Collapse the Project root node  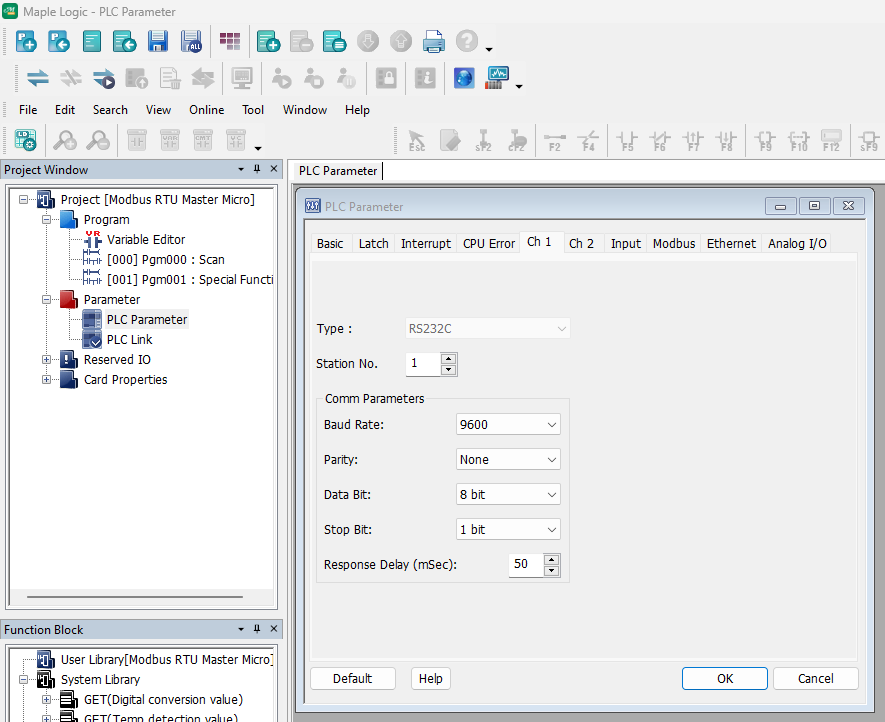(23, 199)
